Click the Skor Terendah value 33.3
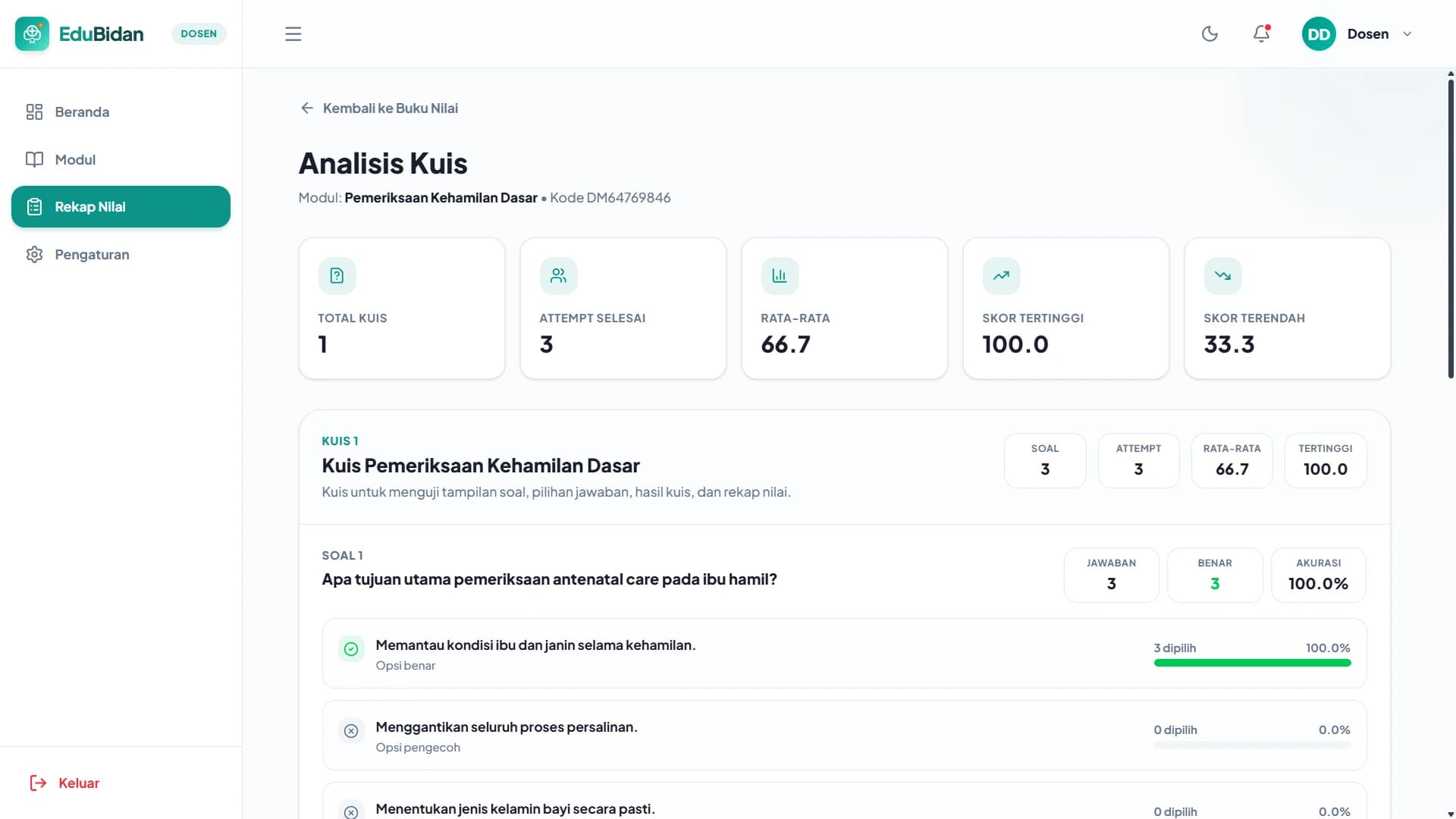This screenshot has height=819, width=1456. [1228, 344]
